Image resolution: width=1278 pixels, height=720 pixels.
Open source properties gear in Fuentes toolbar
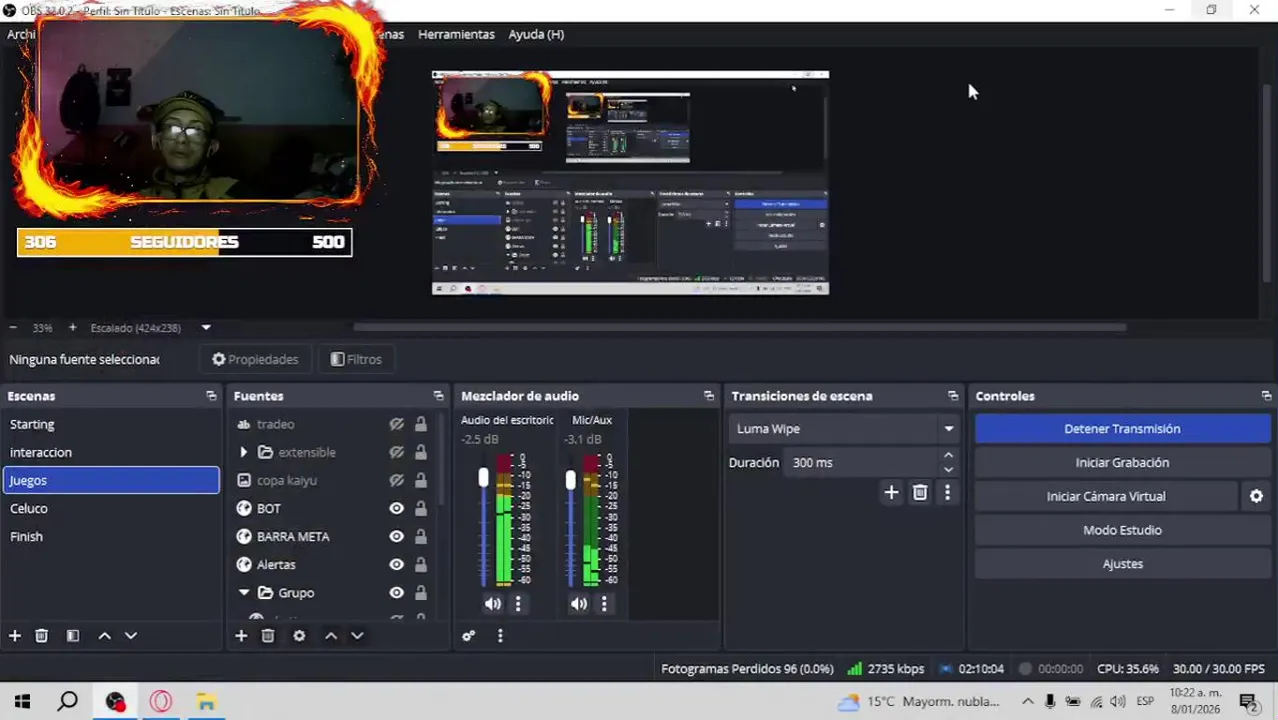[299, 636]
